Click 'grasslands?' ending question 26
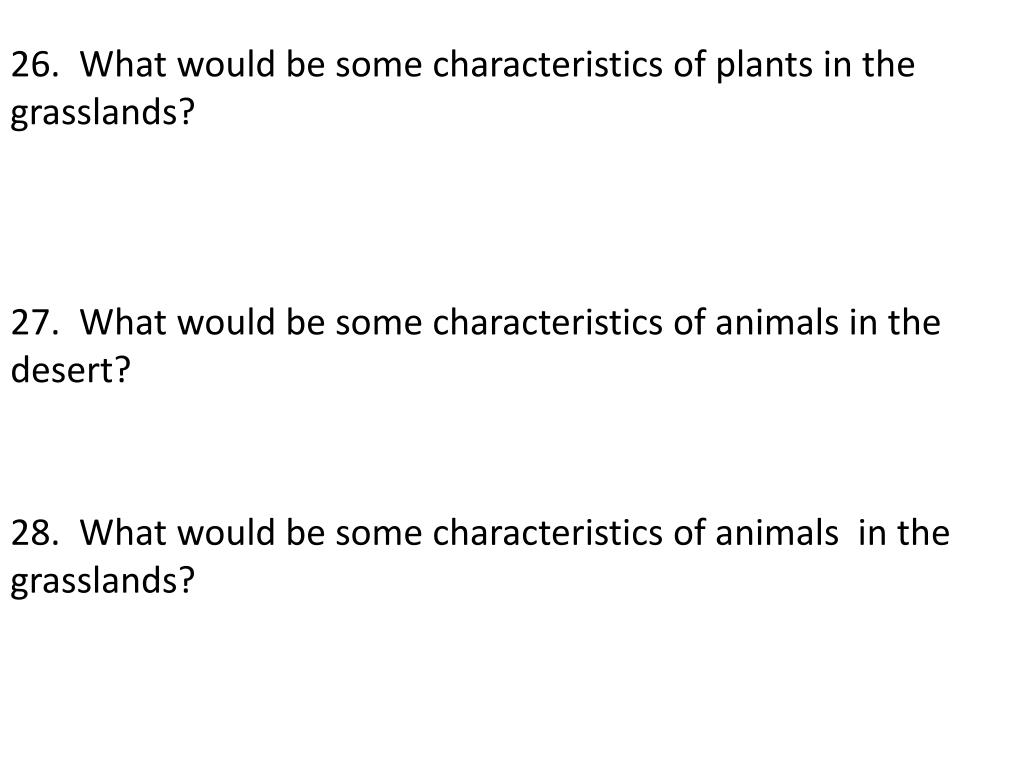 pyautogui.click(x=101, y=114)
